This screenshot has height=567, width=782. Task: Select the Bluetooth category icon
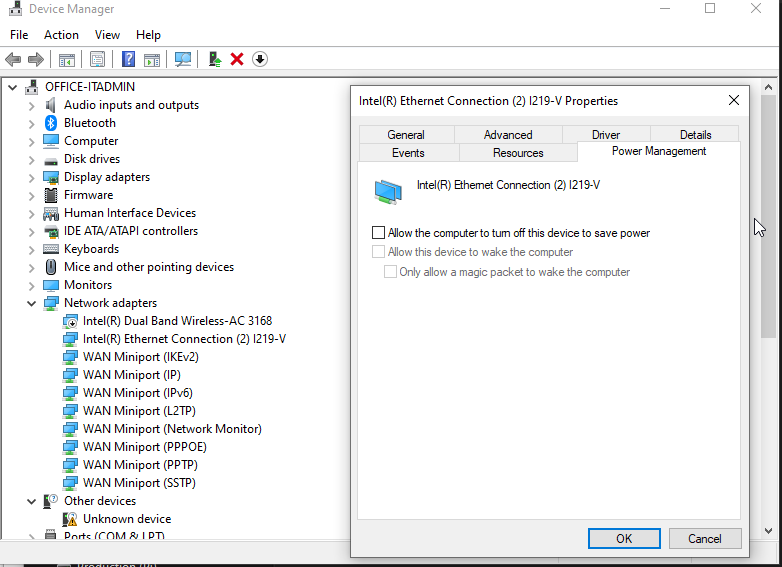point(51,123)
